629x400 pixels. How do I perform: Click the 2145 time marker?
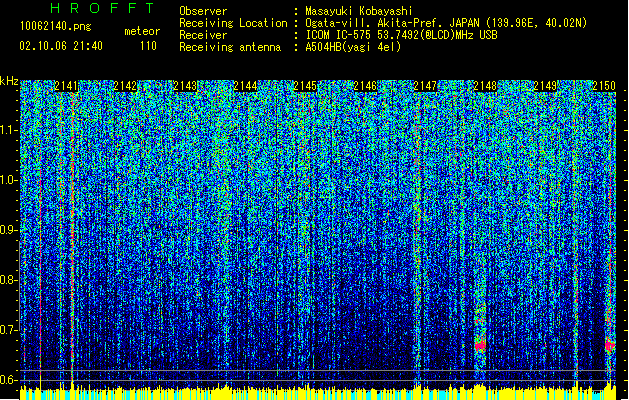[305, 86]
